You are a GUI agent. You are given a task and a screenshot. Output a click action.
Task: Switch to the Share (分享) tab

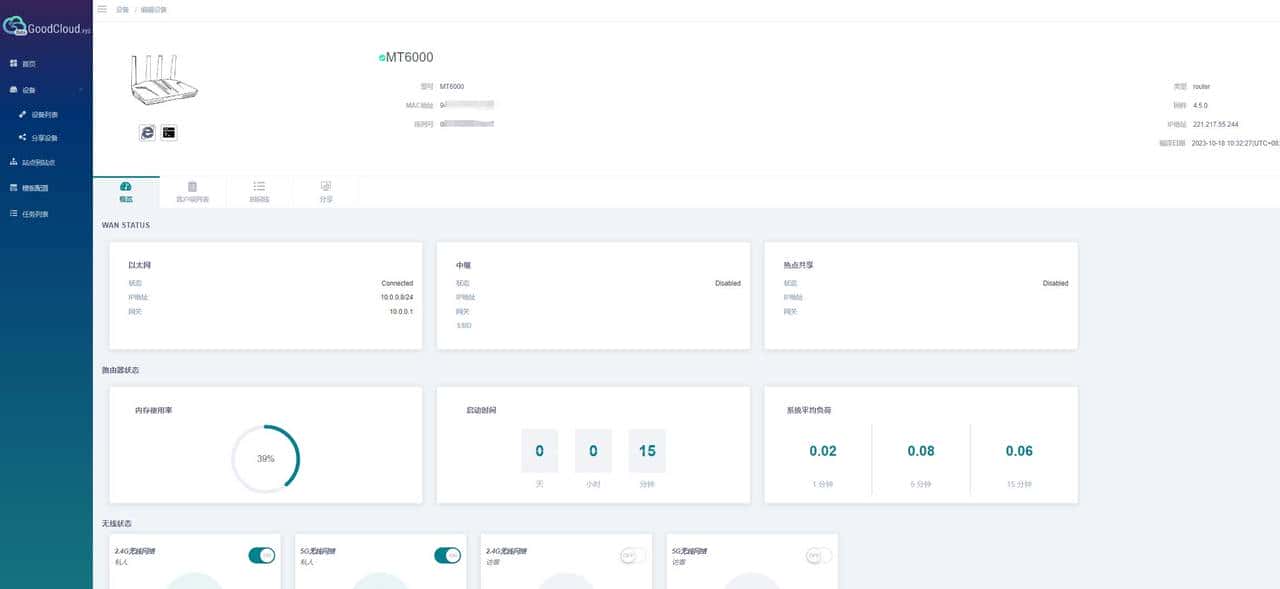click(x=325, y=191)
